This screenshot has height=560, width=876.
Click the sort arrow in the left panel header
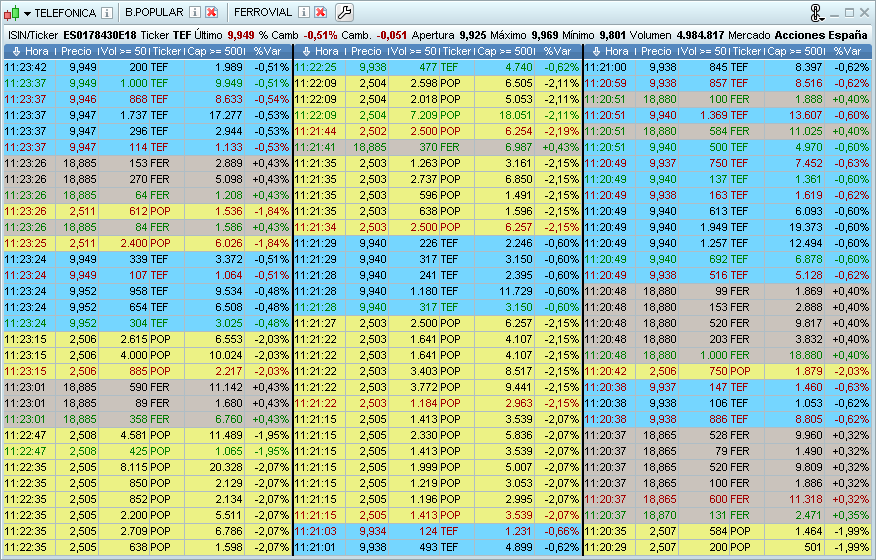click(16, 51)
